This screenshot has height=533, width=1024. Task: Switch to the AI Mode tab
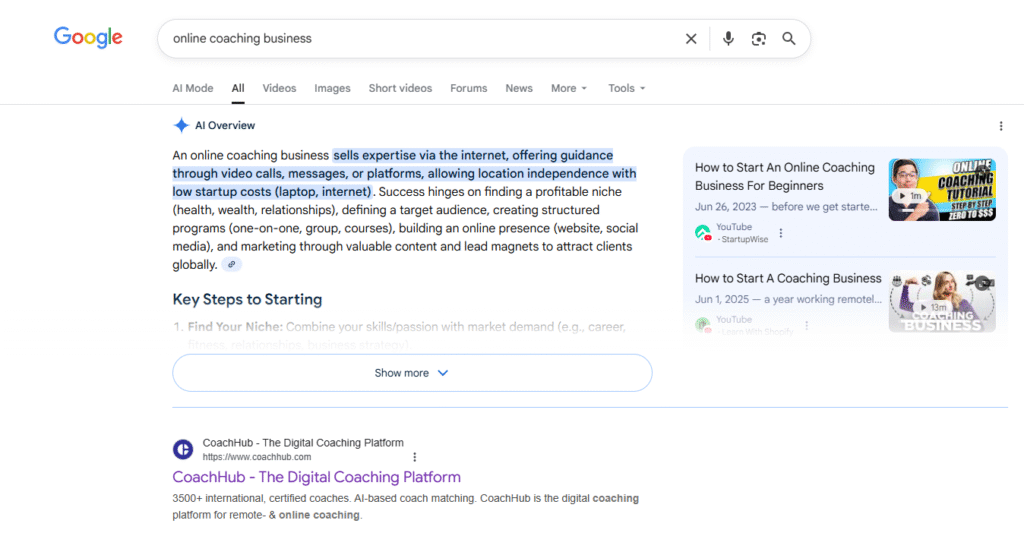192,88
